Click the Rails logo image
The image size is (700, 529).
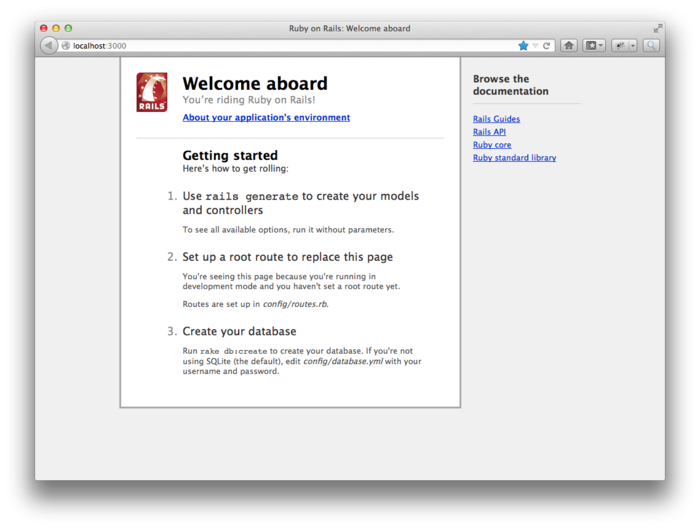(152, 92)
